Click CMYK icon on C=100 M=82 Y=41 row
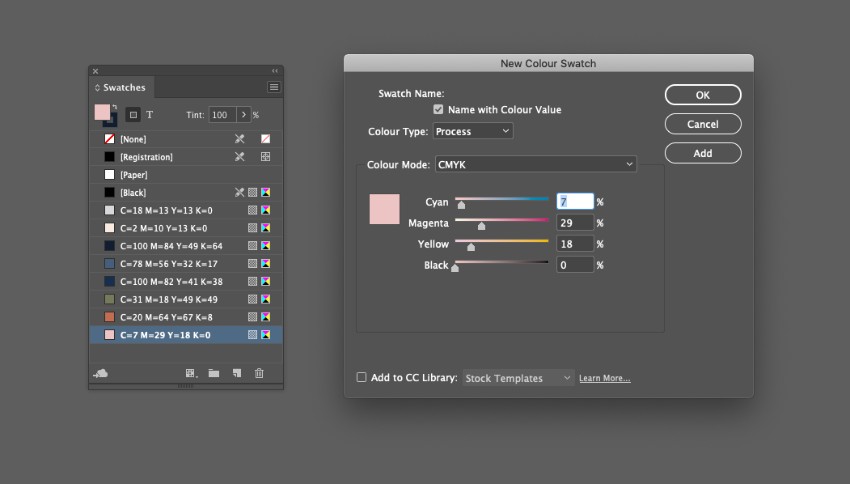 pyautogui.click(x=266, y=281)
